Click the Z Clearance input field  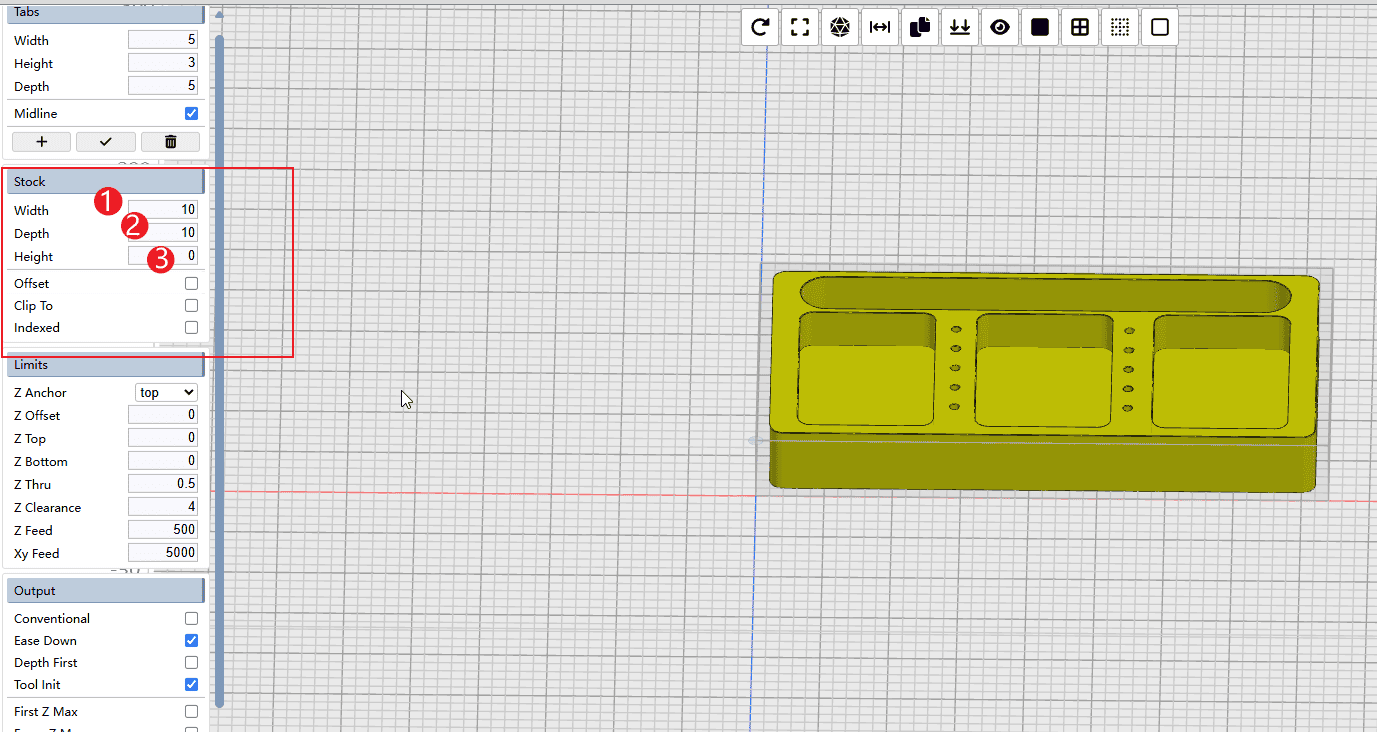coord(163,507)
